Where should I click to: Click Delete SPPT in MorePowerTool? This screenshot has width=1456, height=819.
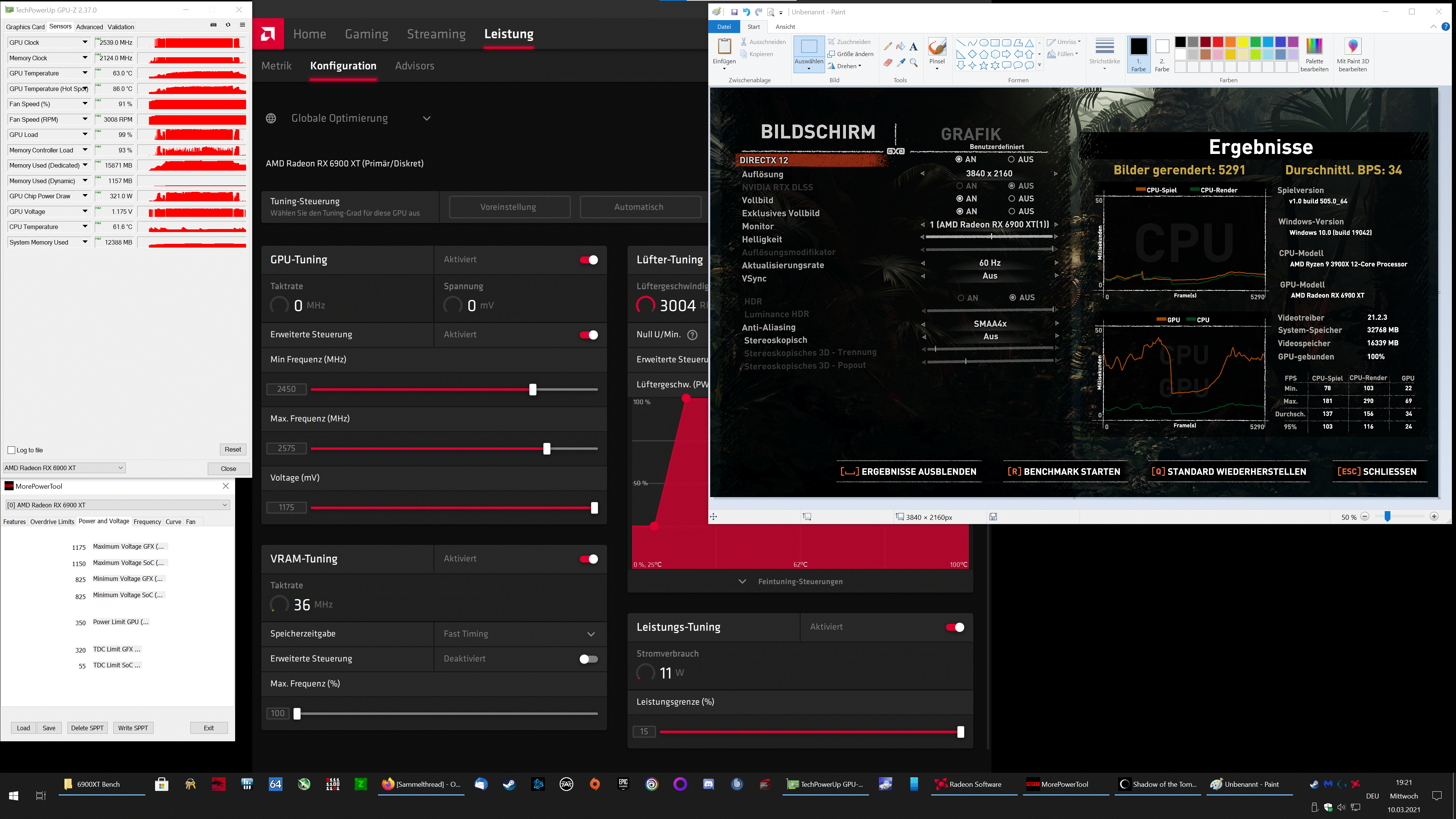tap(87, 728)
